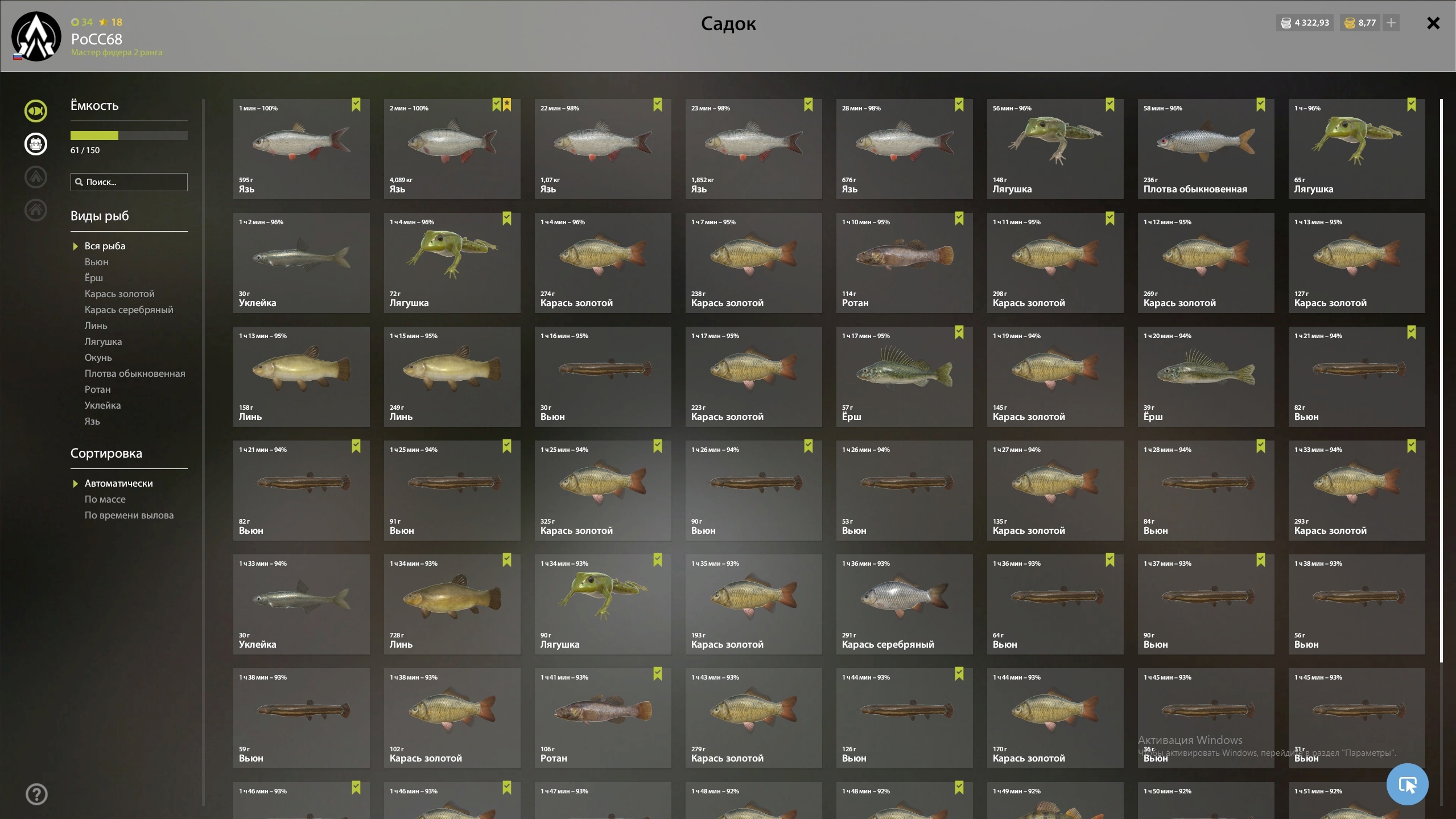
Task: Sort fish by catch time
Action: (129, 515)
